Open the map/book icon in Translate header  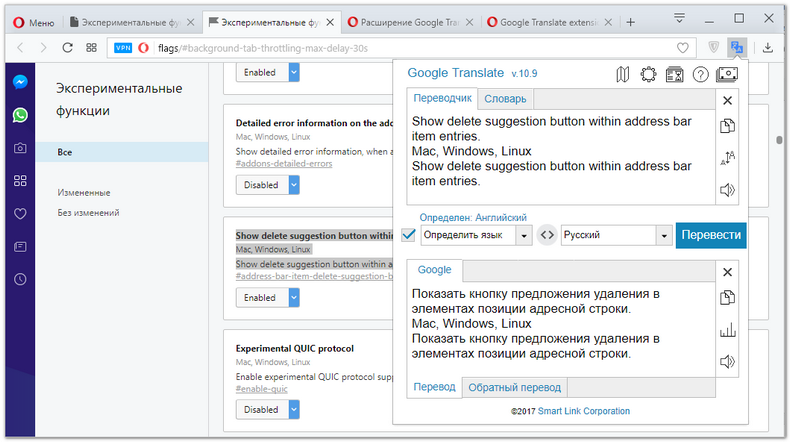point(623,75)
